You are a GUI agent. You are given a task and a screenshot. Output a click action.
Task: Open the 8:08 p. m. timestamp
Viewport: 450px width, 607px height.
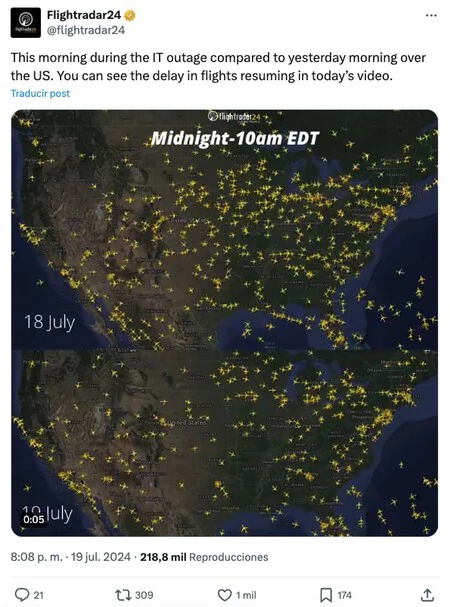36,557
